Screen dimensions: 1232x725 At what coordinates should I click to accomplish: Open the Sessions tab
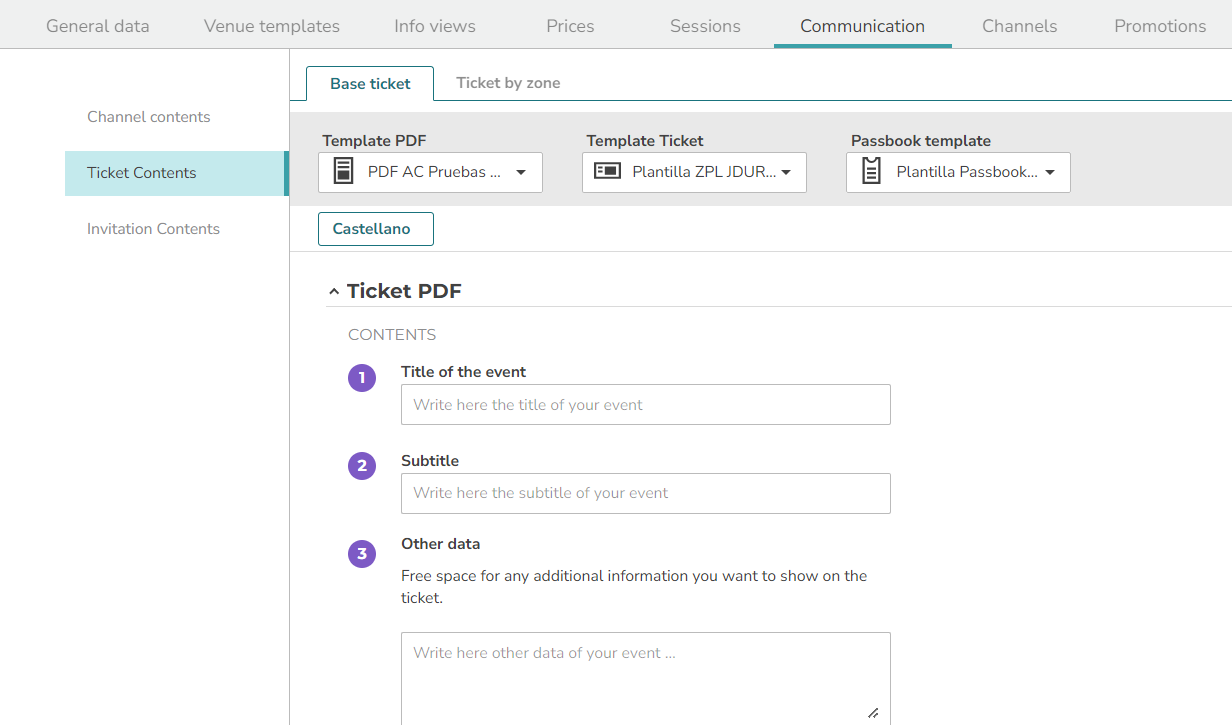705,26
